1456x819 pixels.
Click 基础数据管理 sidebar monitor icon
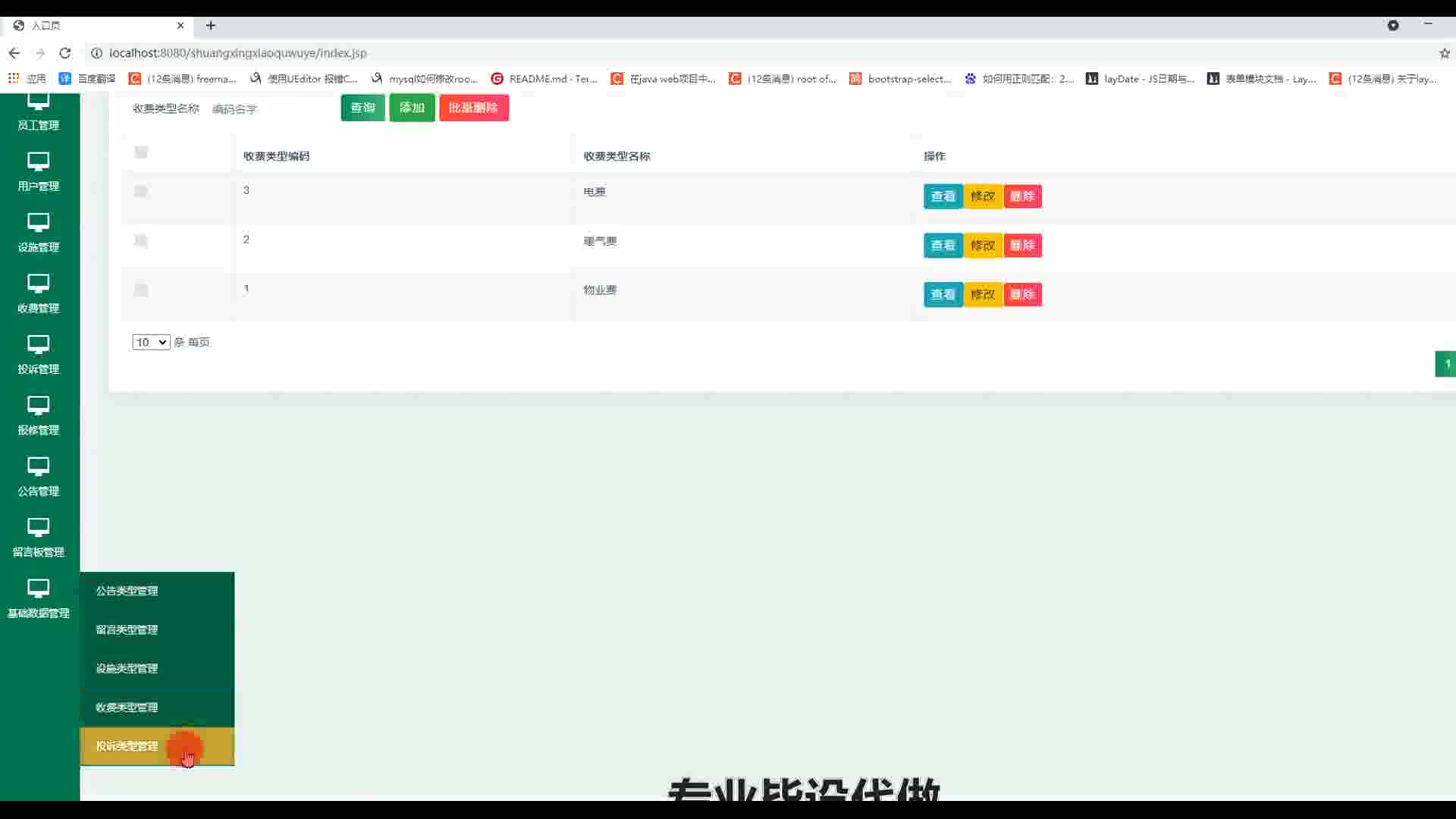coord(38,588)
